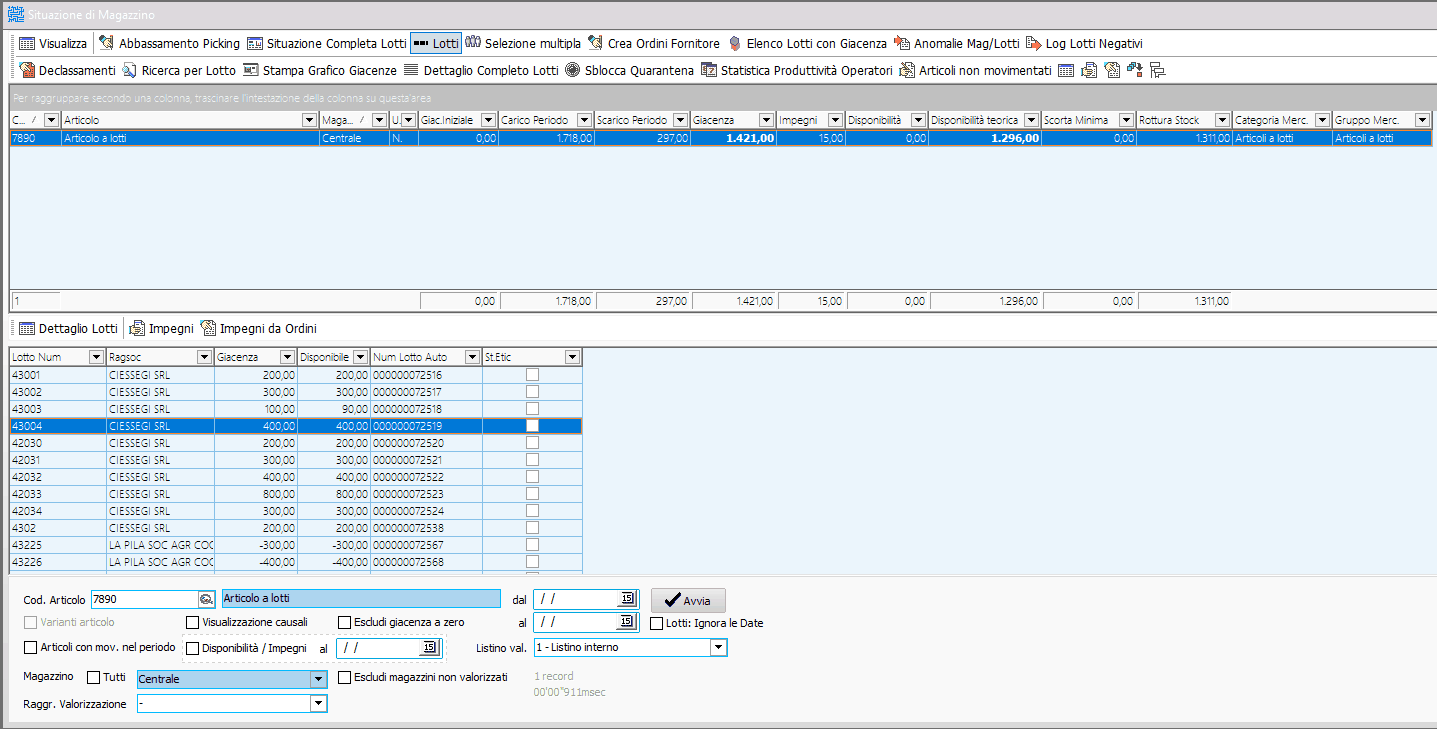1437x729 pixels.
Task: Open Ricerca per Lotto
Action: click(179, 71)
